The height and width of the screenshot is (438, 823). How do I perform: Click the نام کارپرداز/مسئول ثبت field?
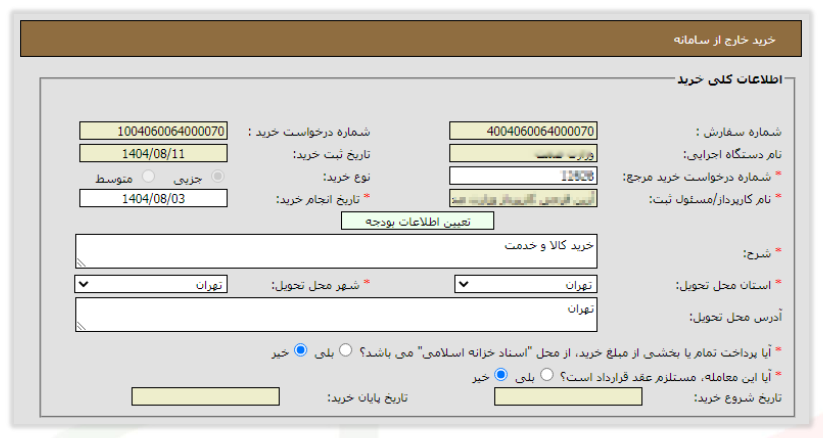tap(523, 199)
